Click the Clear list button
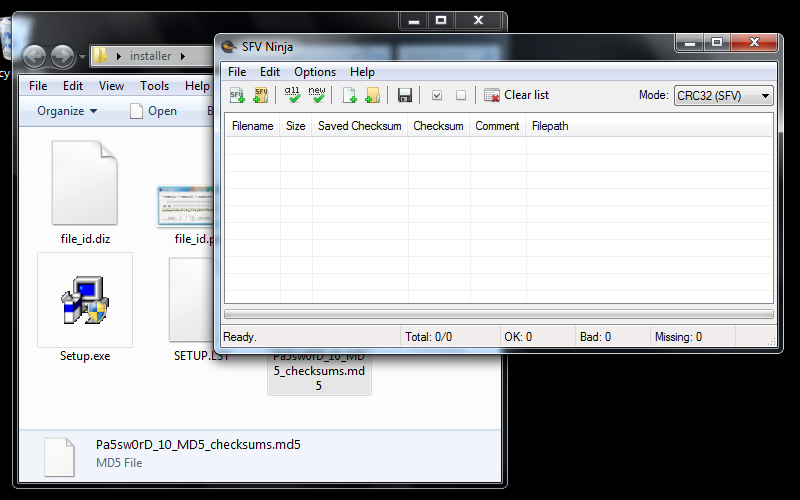 click(516, 95)
